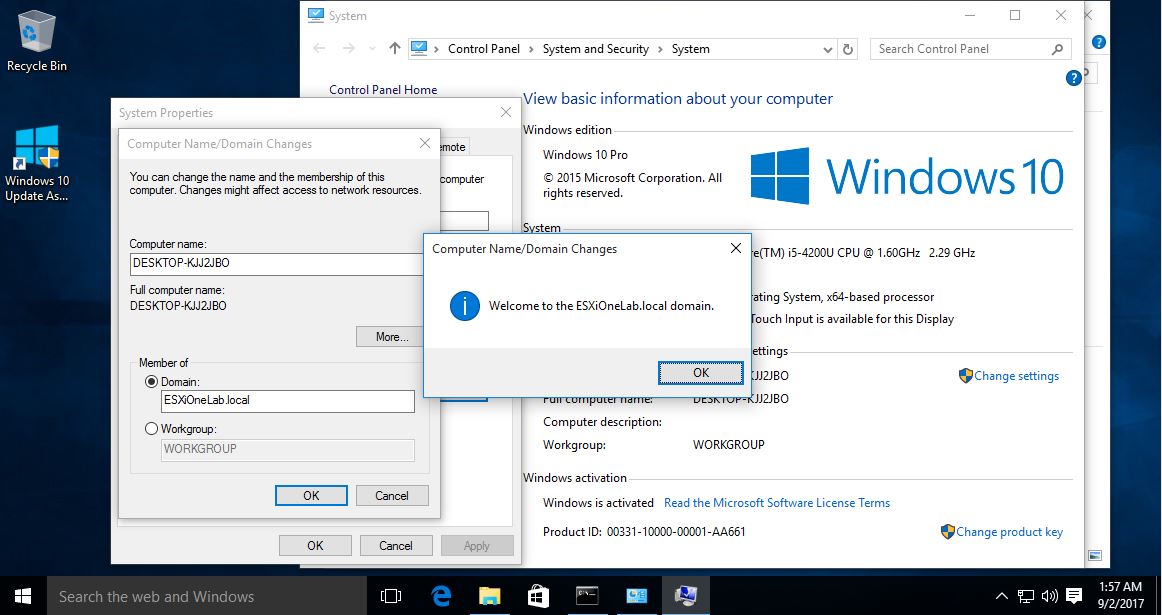The width and height of the screenshot is (1162, 615).
Task: Click the Forward arrow in System window
Action: coord(348,49)
